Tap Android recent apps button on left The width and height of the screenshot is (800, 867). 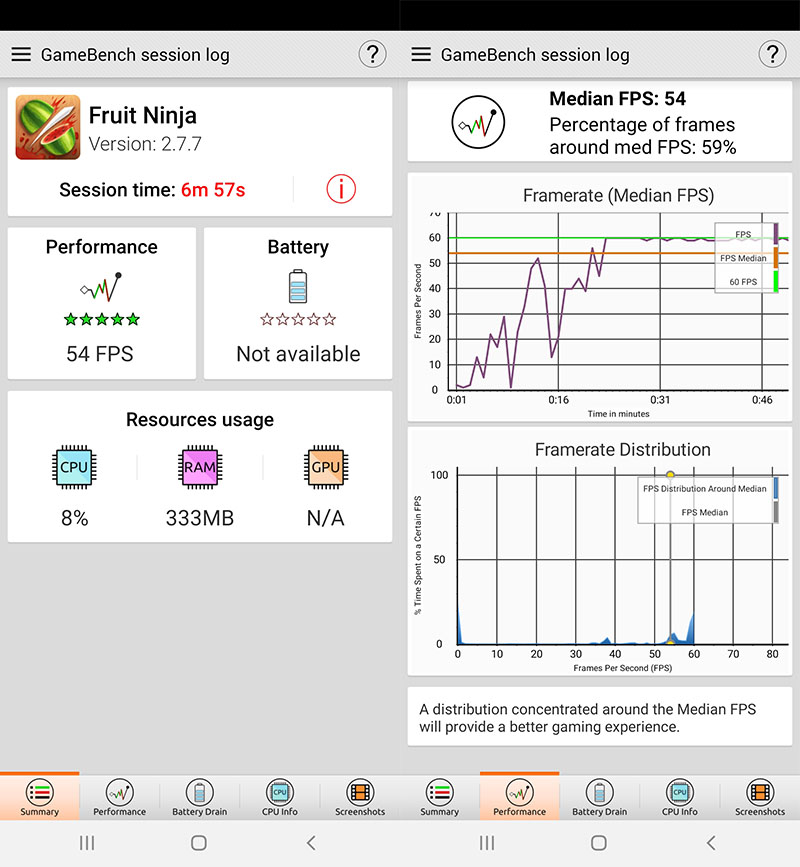[87, 843]
